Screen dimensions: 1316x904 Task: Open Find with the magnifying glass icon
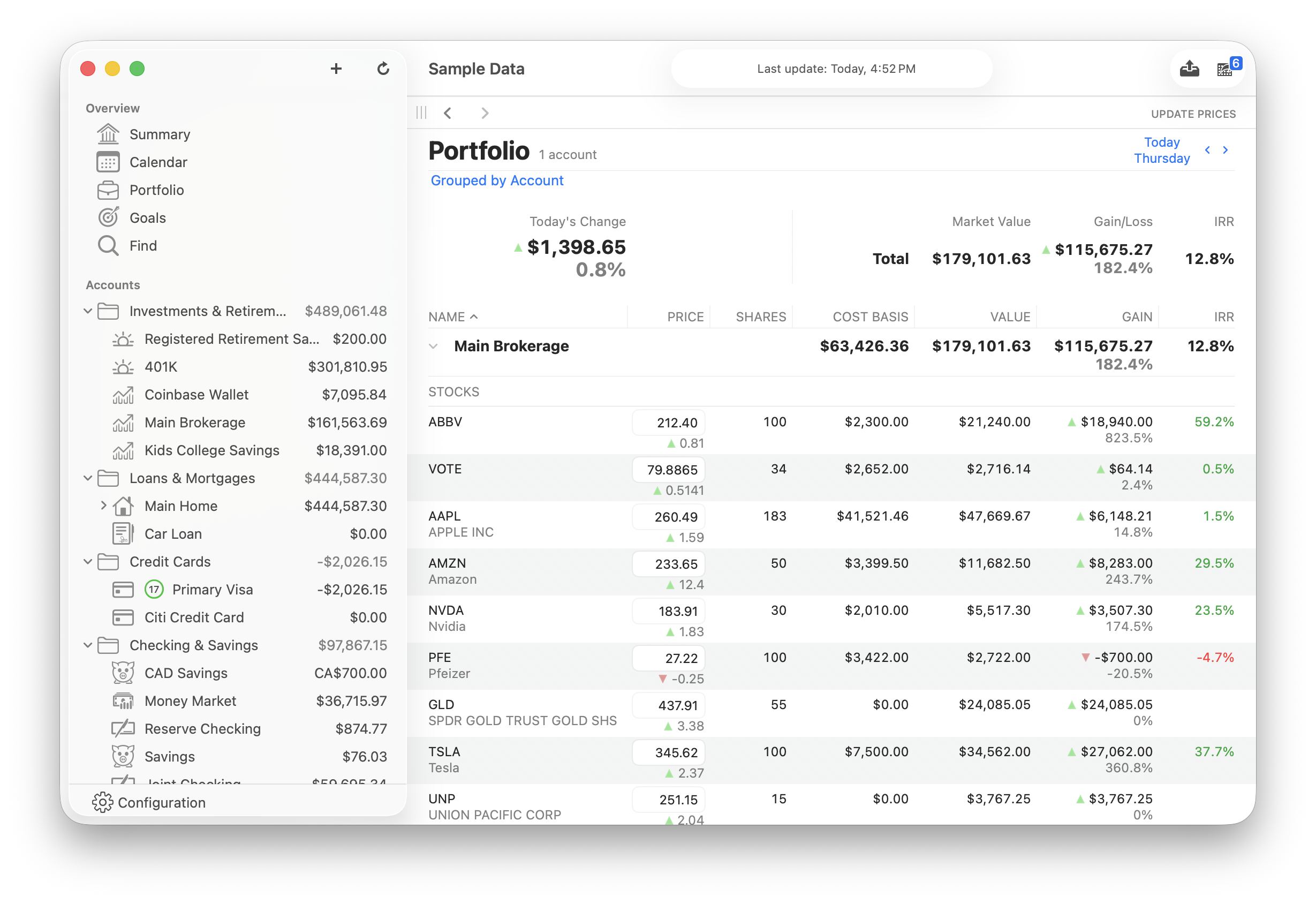(x=108, y=245)
